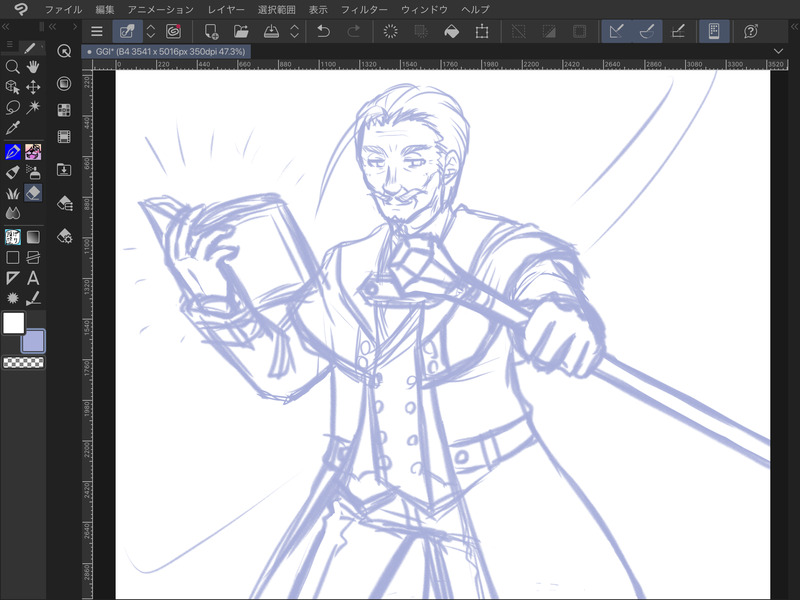Screen dimensions: 800x600
Task: Click the New canvas button
Action: coord(211,32)
